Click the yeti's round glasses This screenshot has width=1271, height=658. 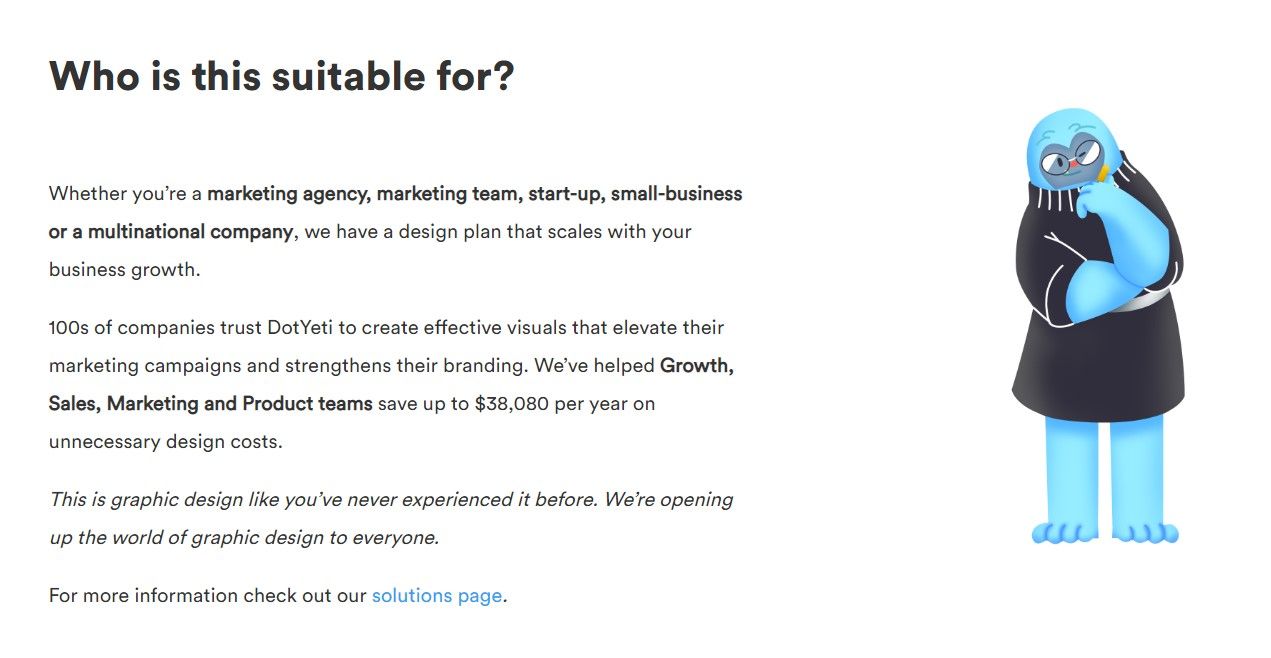pyautogui.click(x=1072, y=158)
